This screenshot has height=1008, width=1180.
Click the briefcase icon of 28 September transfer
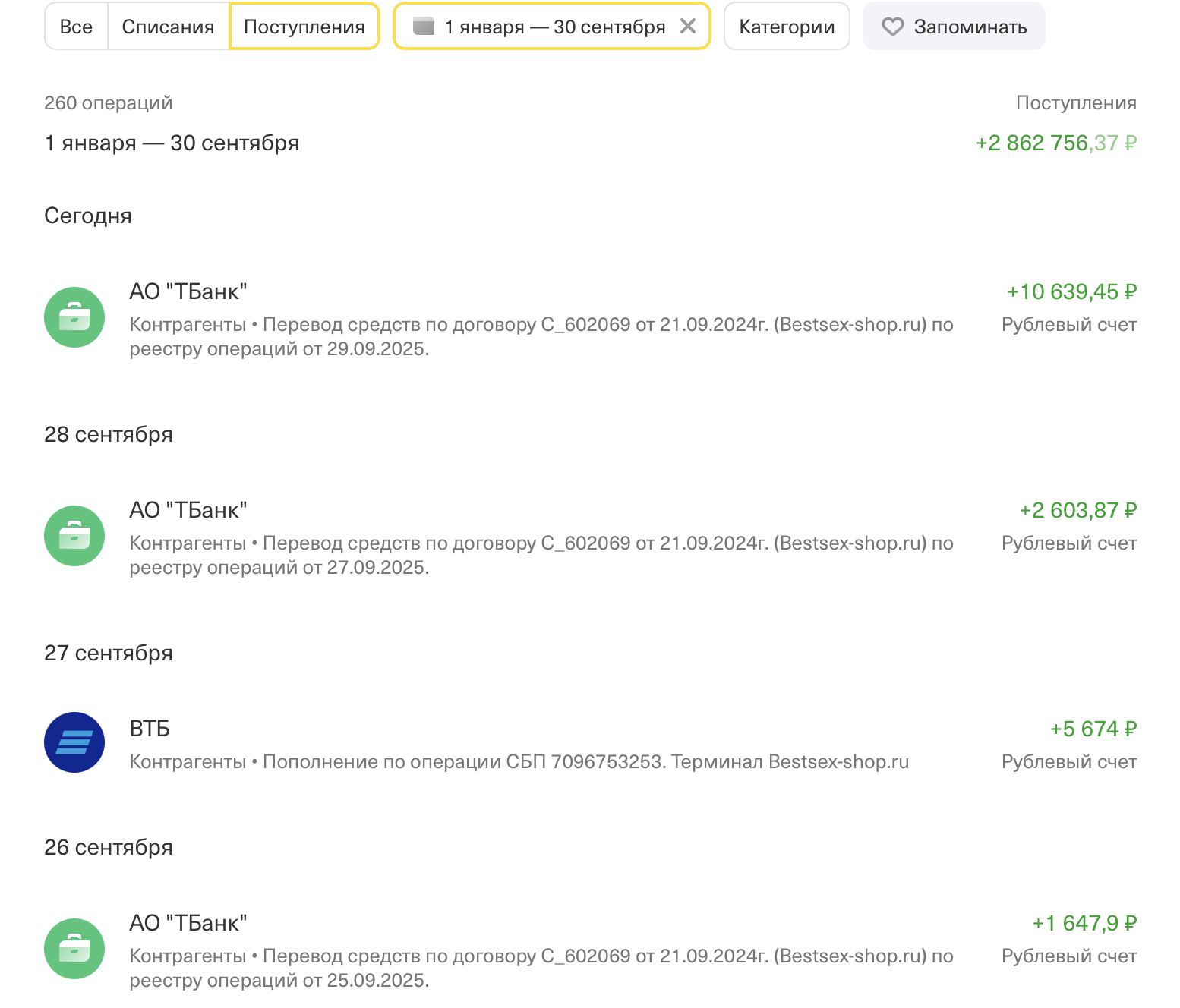coord(74,536)
